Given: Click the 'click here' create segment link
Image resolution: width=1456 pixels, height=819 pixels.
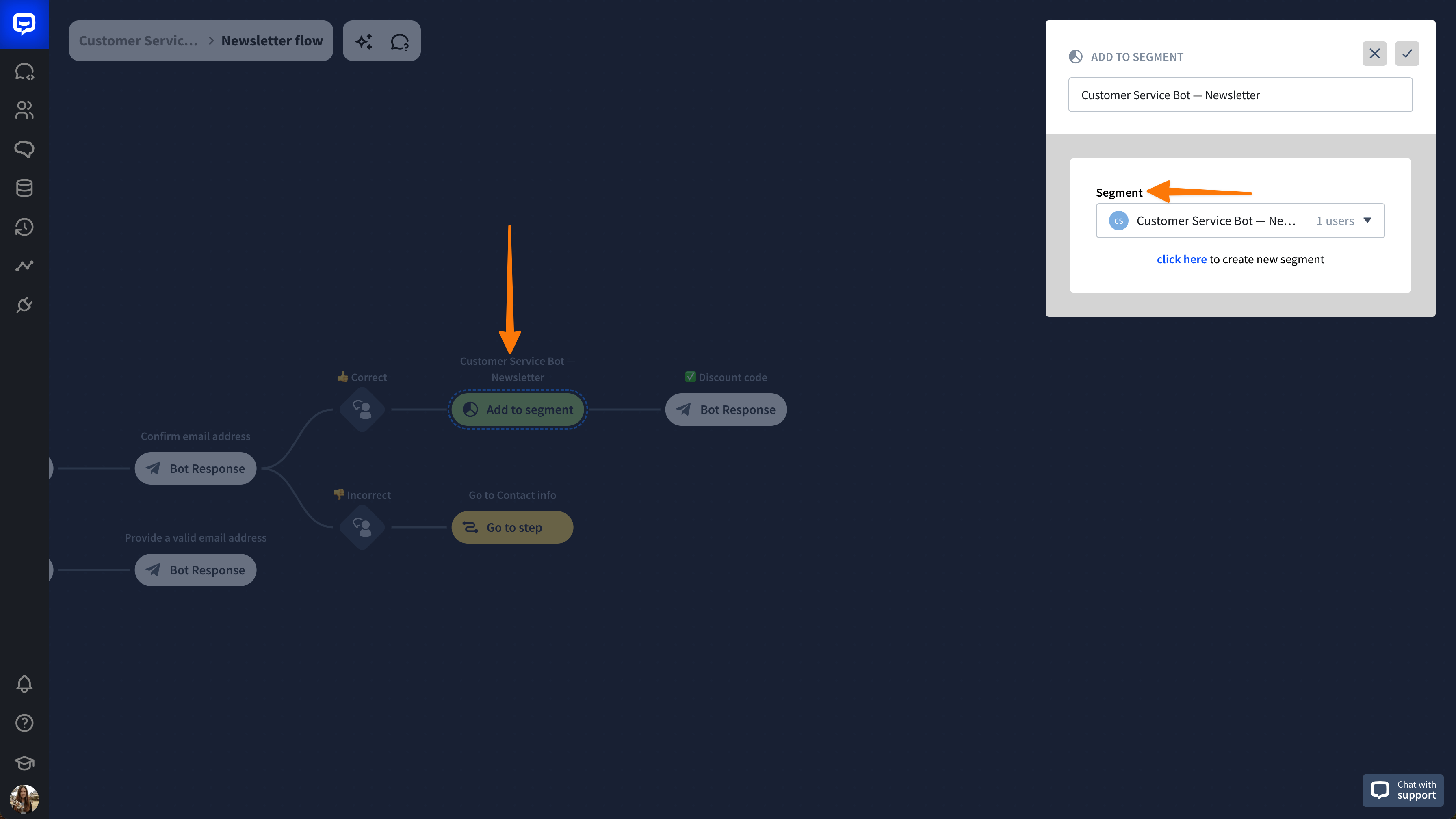Looking at the screenshot, I should (x=1181, y=259).
